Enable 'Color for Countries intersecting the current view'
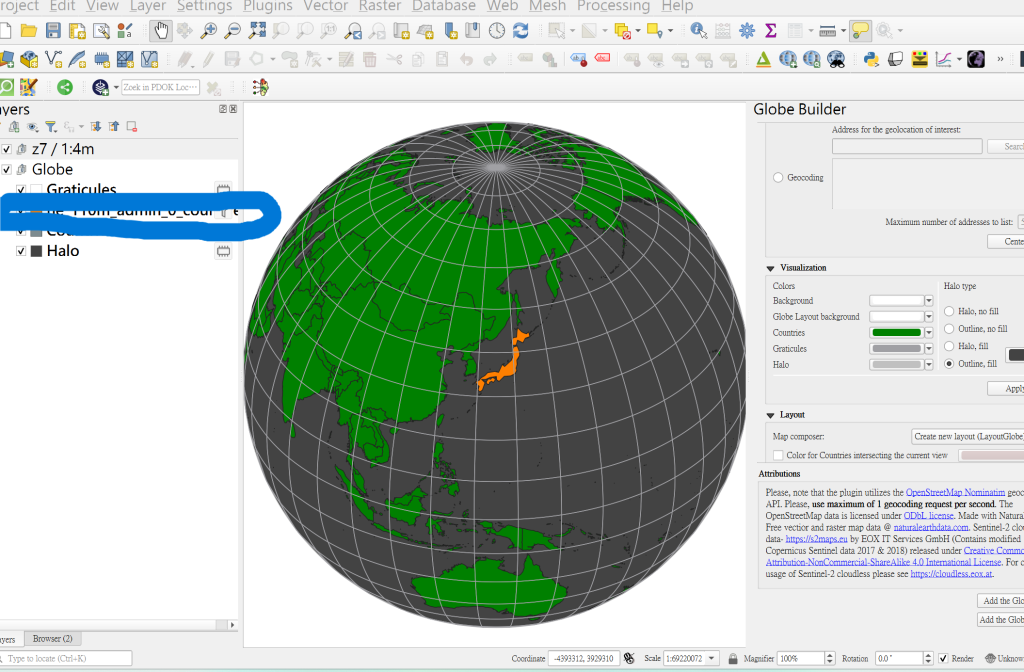 778,455
